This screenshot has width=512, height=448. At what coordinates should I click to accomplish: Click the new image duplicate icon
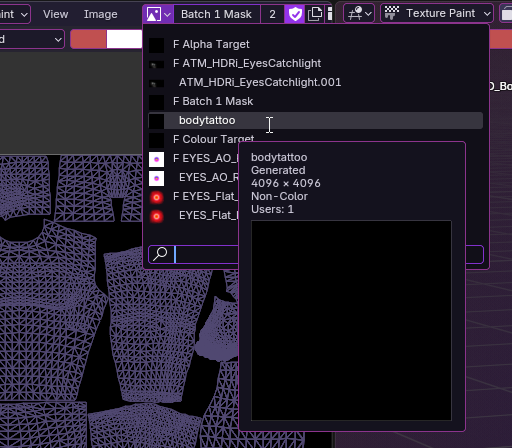click(315, 14)
